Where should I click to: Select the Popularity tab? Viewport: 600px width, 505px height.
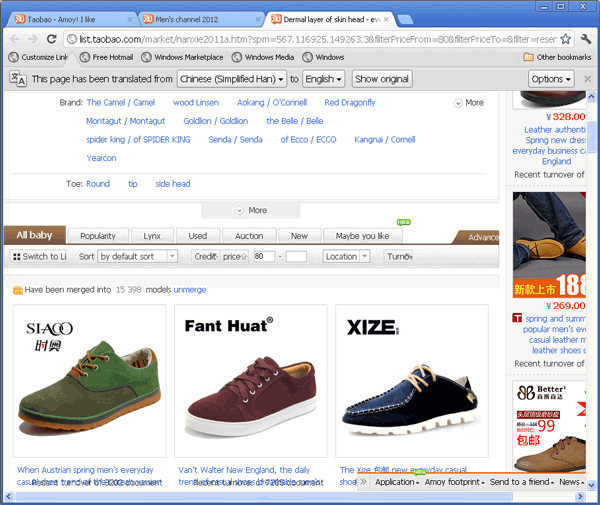(98, 236)
